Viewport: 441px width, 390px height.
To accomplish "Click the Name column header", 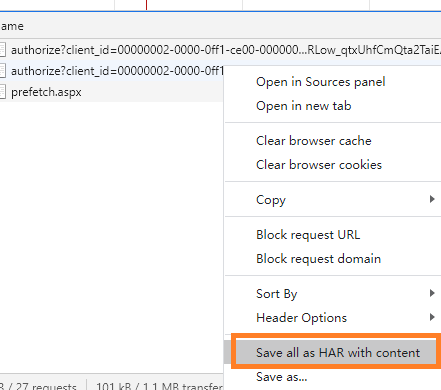I will coord(12,26).
